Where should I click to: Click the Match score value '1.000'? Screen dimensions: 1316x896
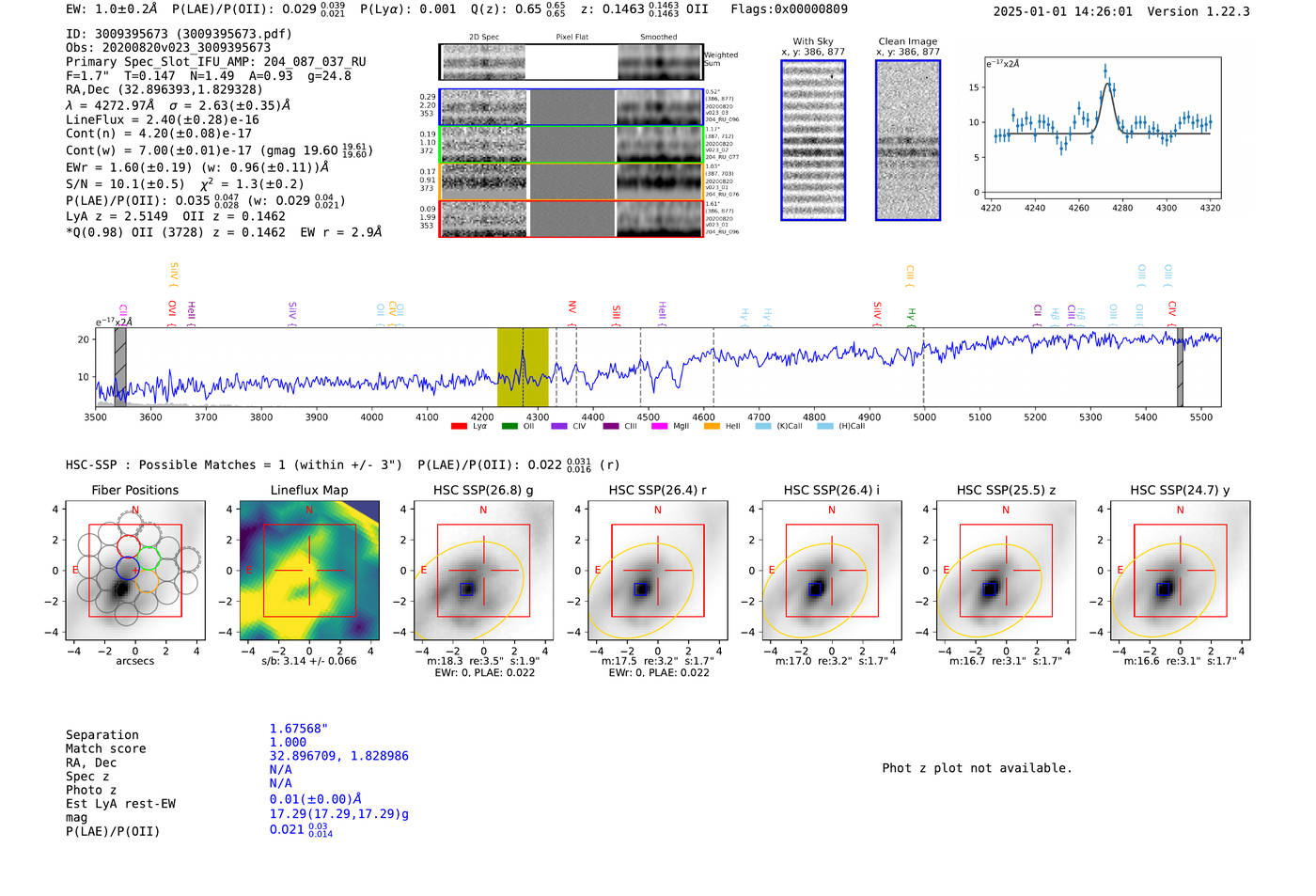coord(288,743)
